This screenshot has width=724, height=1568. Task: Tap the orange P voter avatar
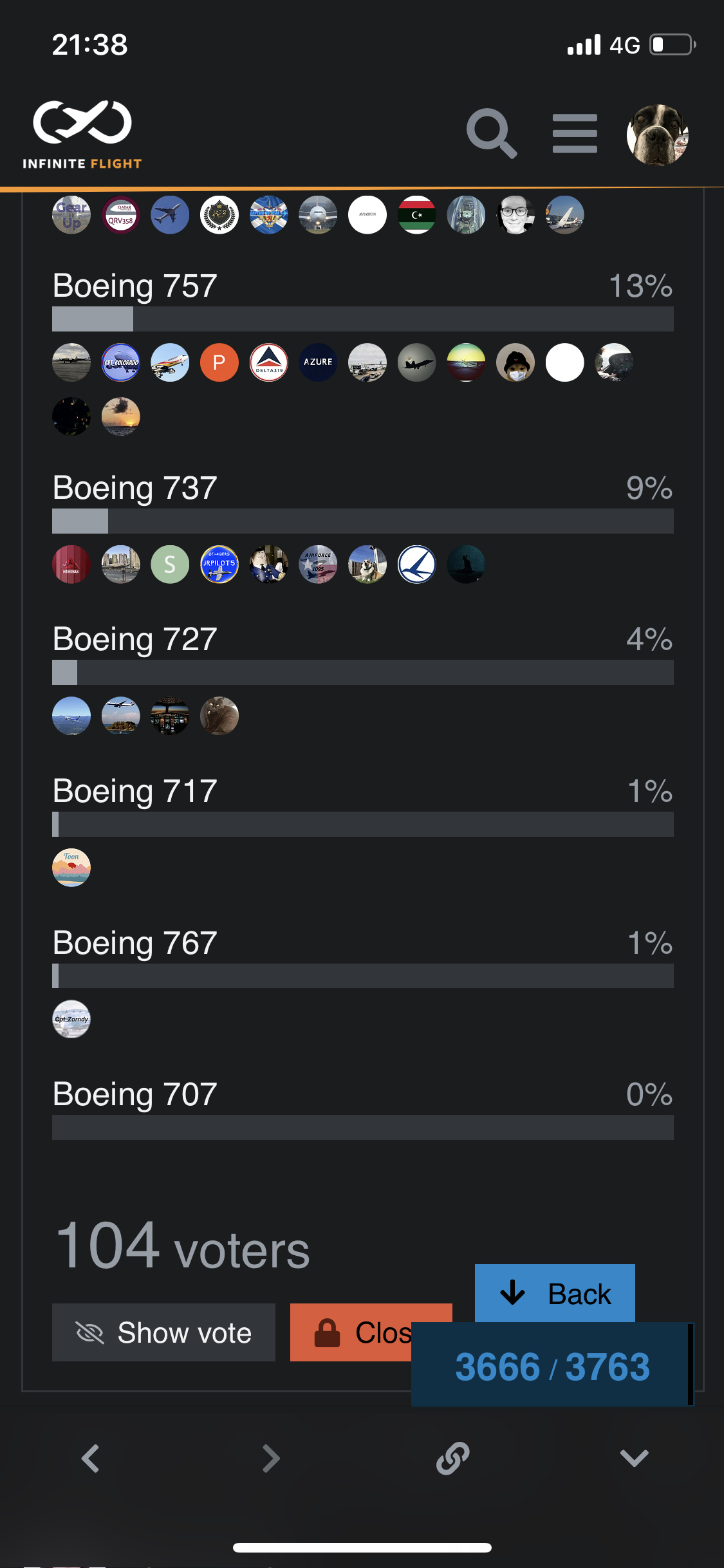point(219,362)
